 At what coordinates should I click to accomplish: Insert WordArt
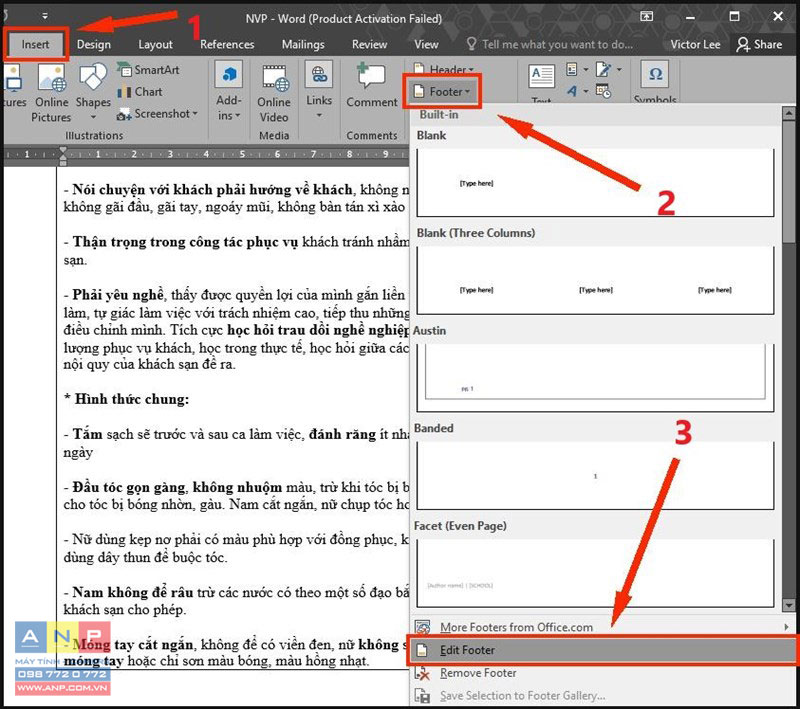click(572, 91)
